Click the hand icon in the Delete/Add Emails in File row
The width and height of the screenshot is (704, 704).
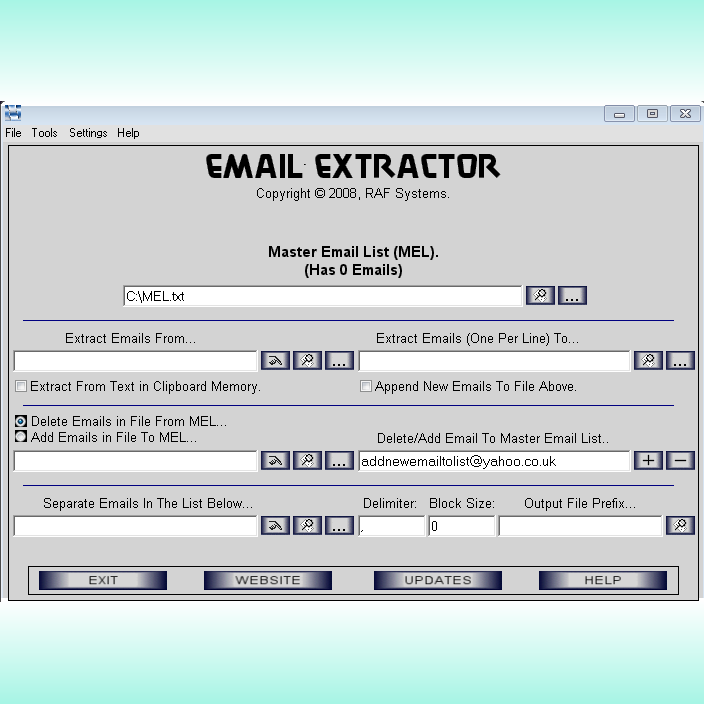click(275, 461)
